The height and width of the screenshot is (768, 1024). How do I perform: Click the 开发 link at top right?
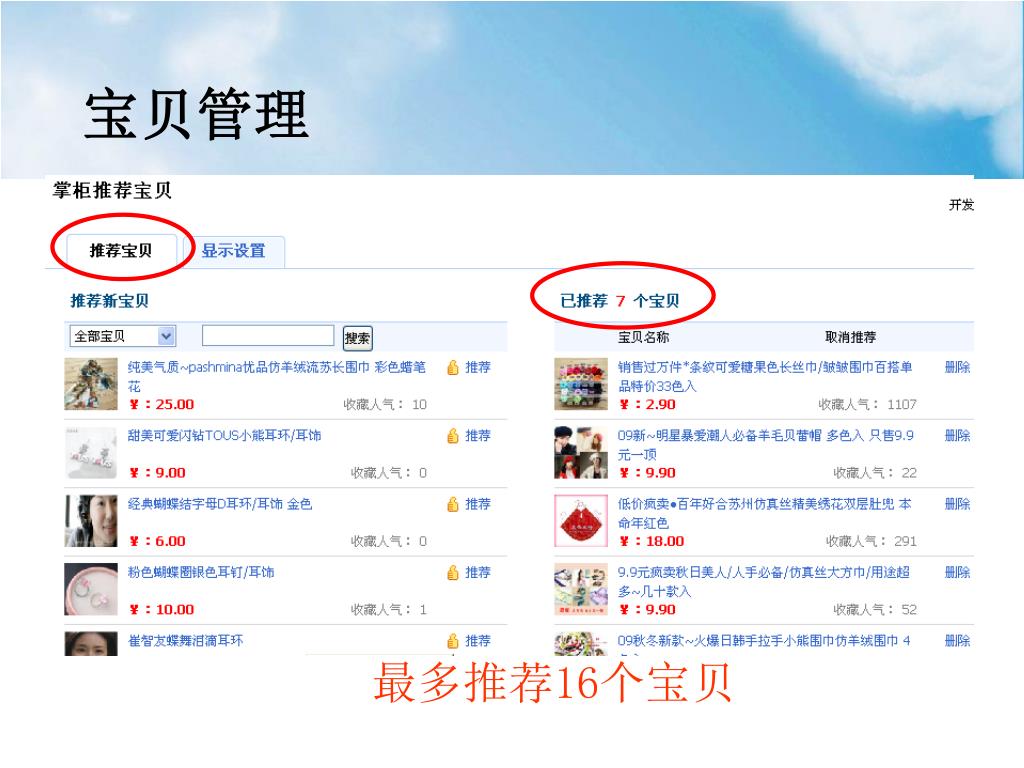961,205
